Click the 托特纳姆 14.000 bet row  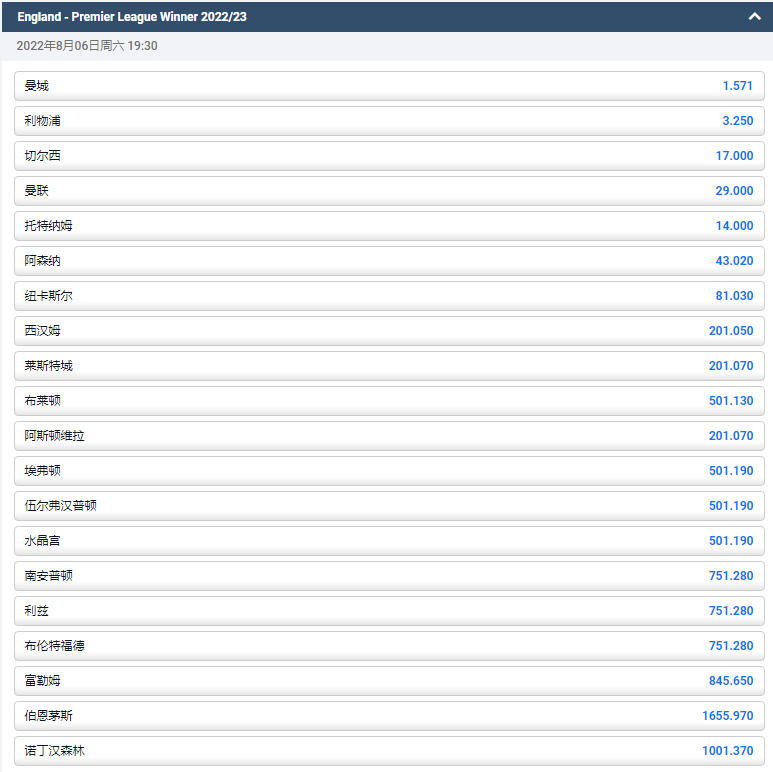point(389,226)
